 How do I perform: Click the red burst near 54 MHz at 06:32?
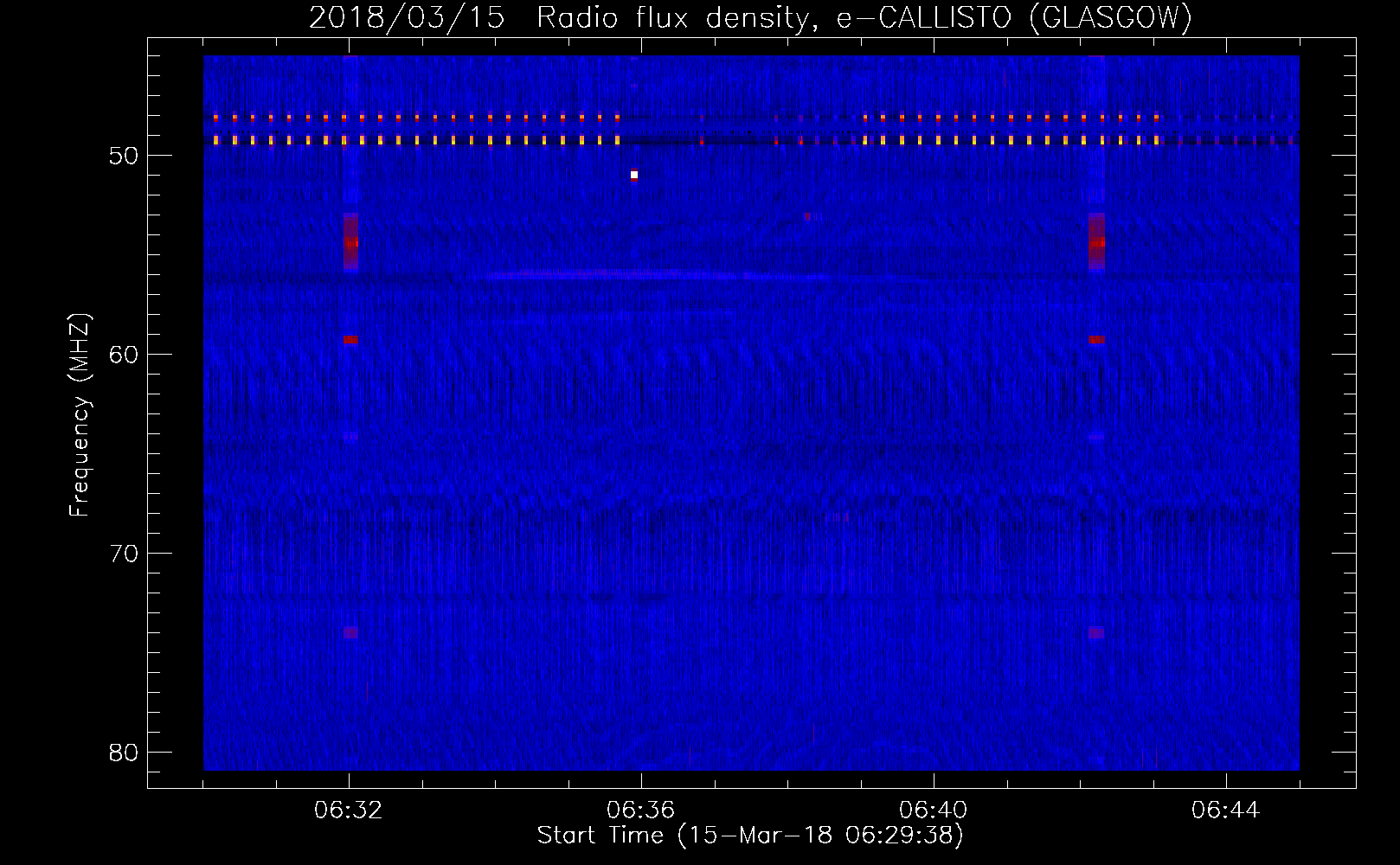(350, 241)
